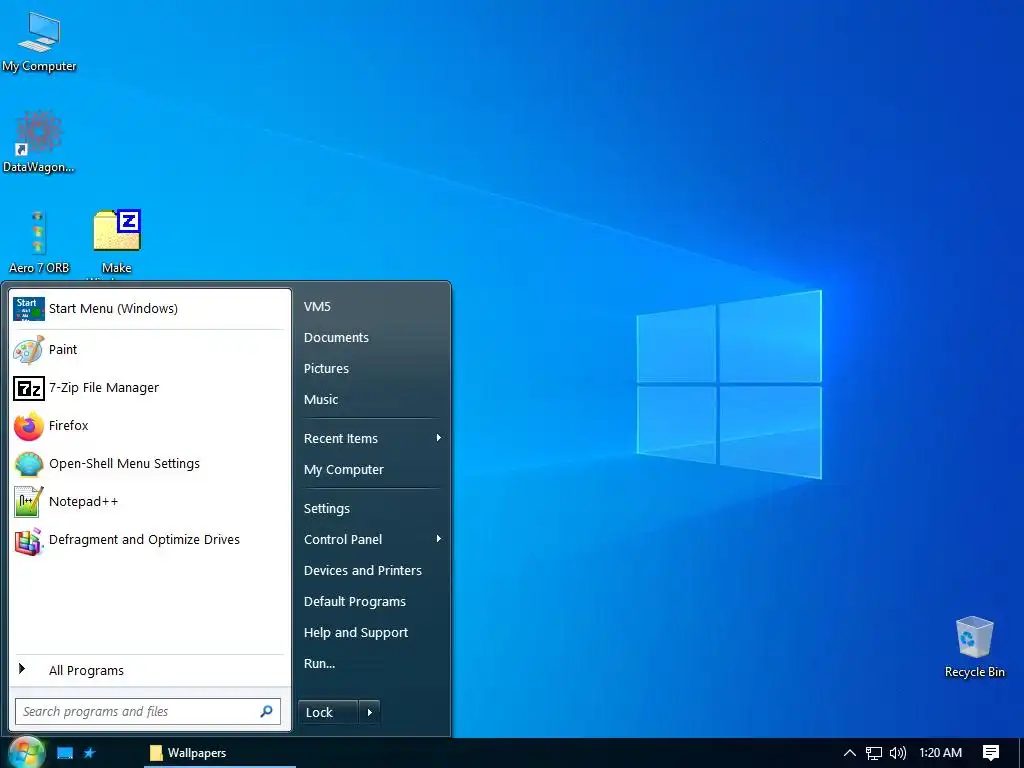Launch 7-Zip File Manager icon

point(29,389)
